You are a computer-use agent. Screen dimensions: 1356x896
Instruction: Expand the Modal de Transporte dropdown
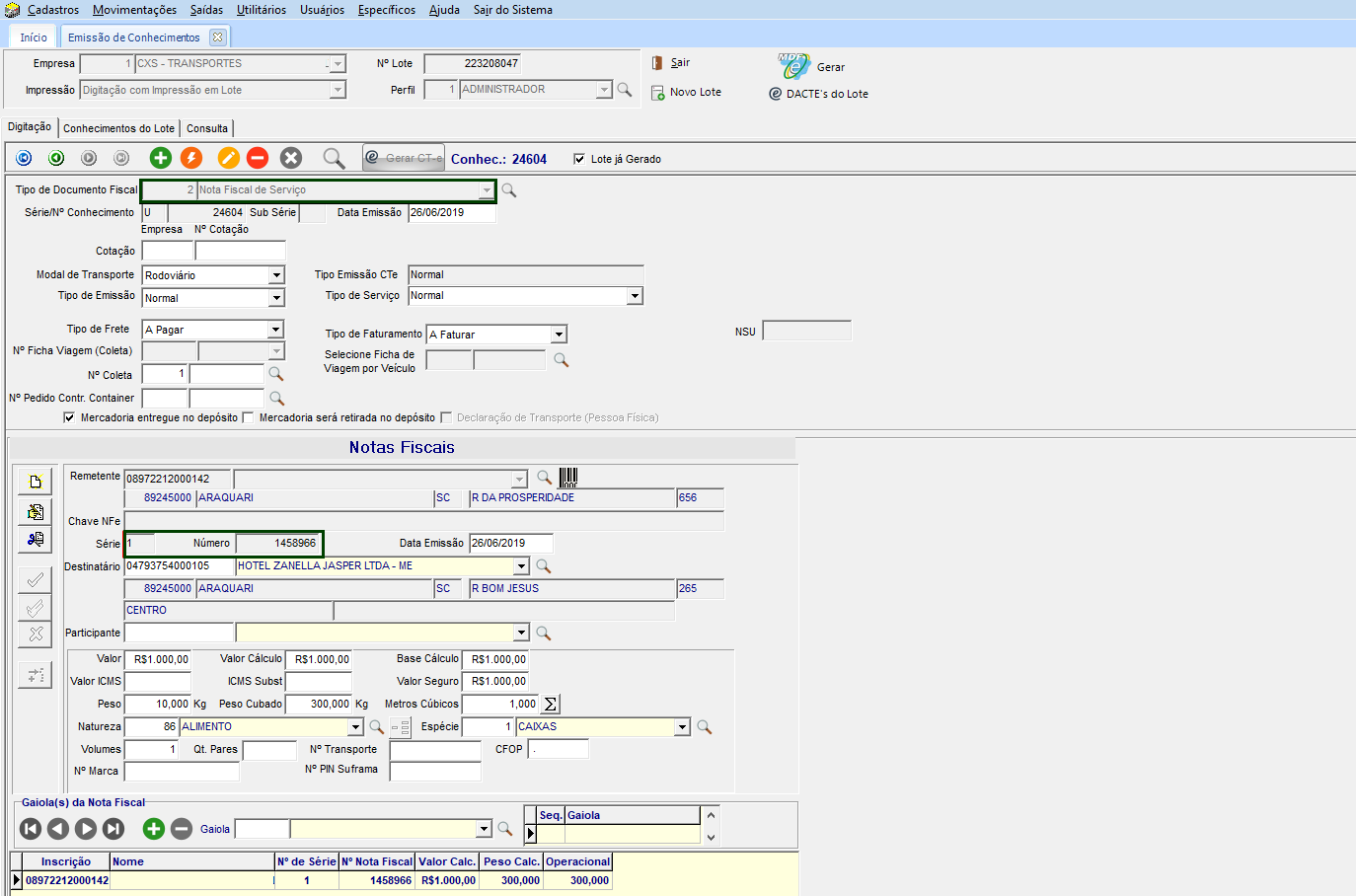(x=276, y=275)
